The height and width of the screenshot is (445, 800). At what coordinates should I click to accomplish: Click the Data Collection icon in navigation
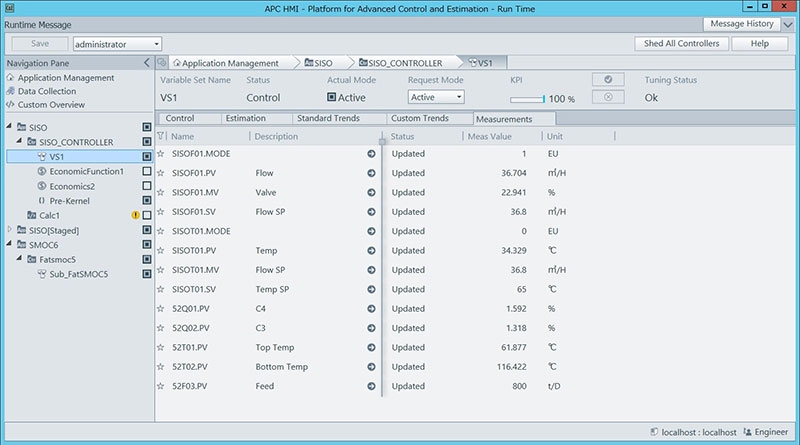10,91
